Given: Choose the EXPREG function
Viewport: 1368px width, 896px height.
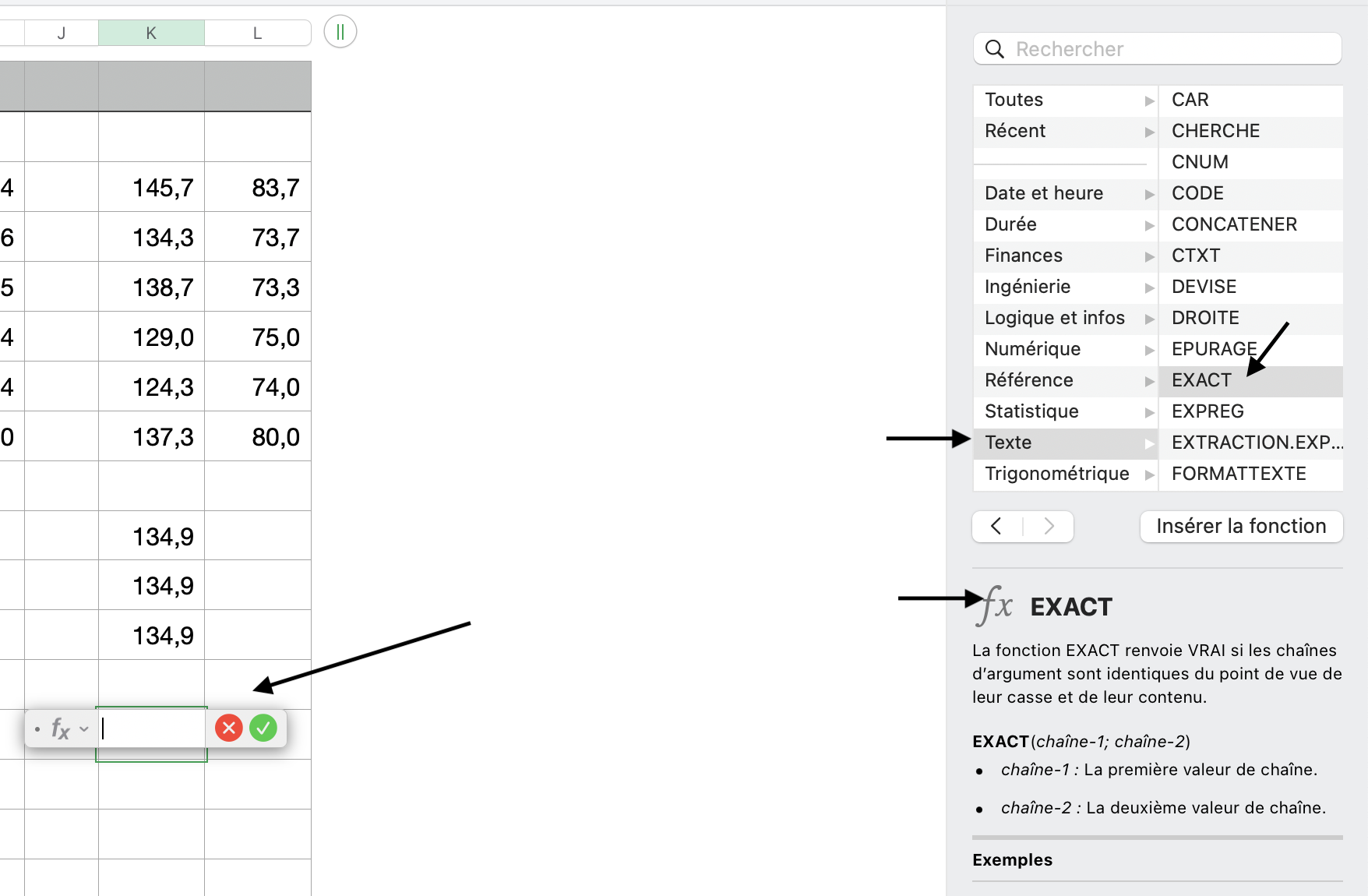Looking at the screenshot, I should point(1208,411).
